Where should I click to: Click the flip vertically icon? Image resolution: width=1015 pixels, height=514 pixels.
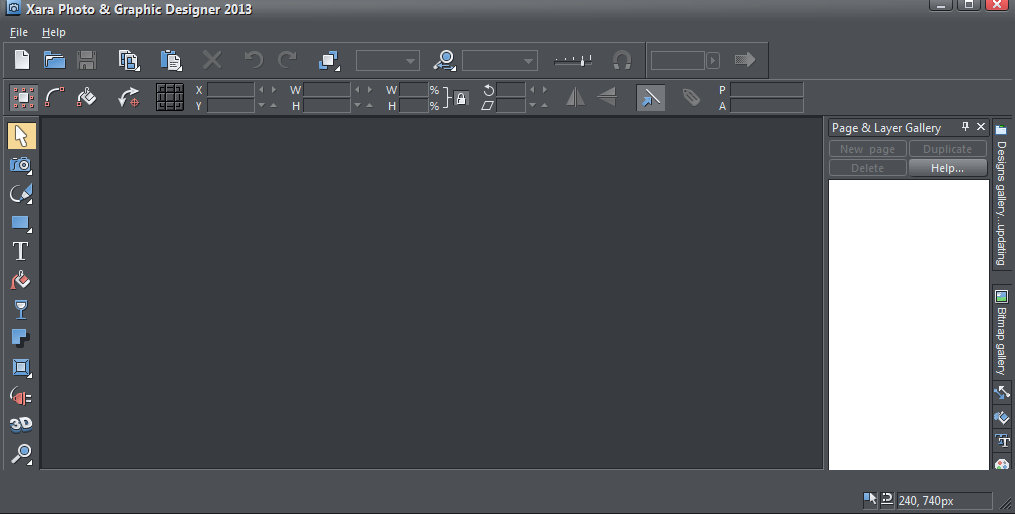point(607,97)
